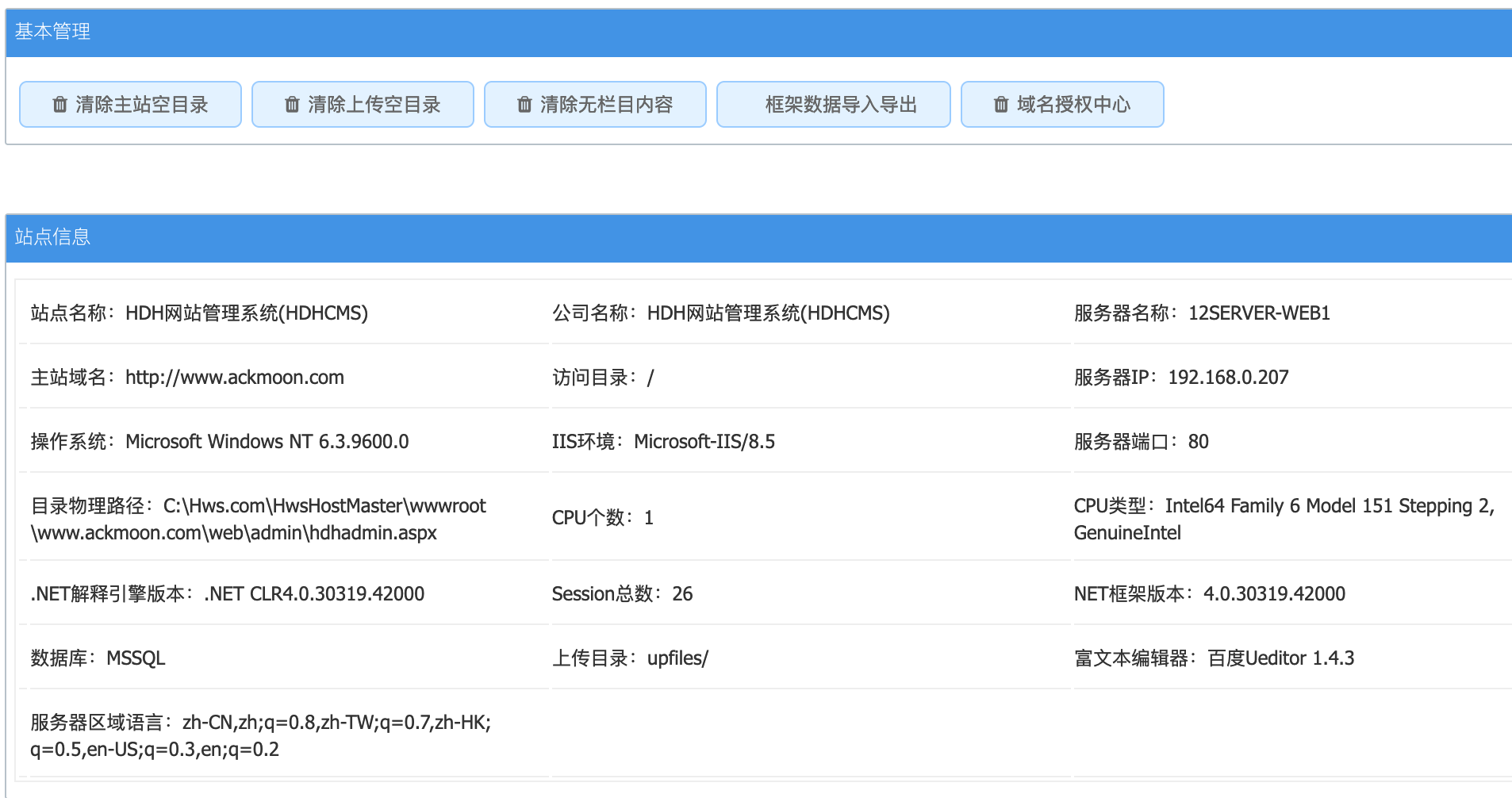Viewport: 1512px width, 798px height.
Task: Select the Microsoft Windows NT 6.3.9600.0 text
Action: pyautogui.click(x=267, y=442)
